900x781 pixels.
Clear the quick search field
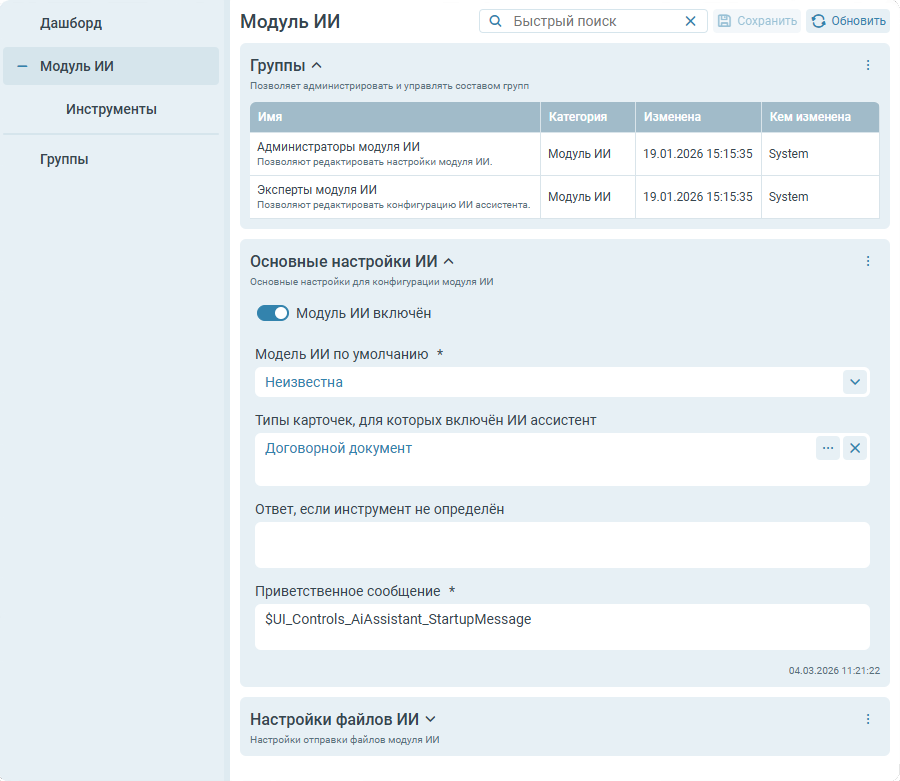(x=690, y=21)
